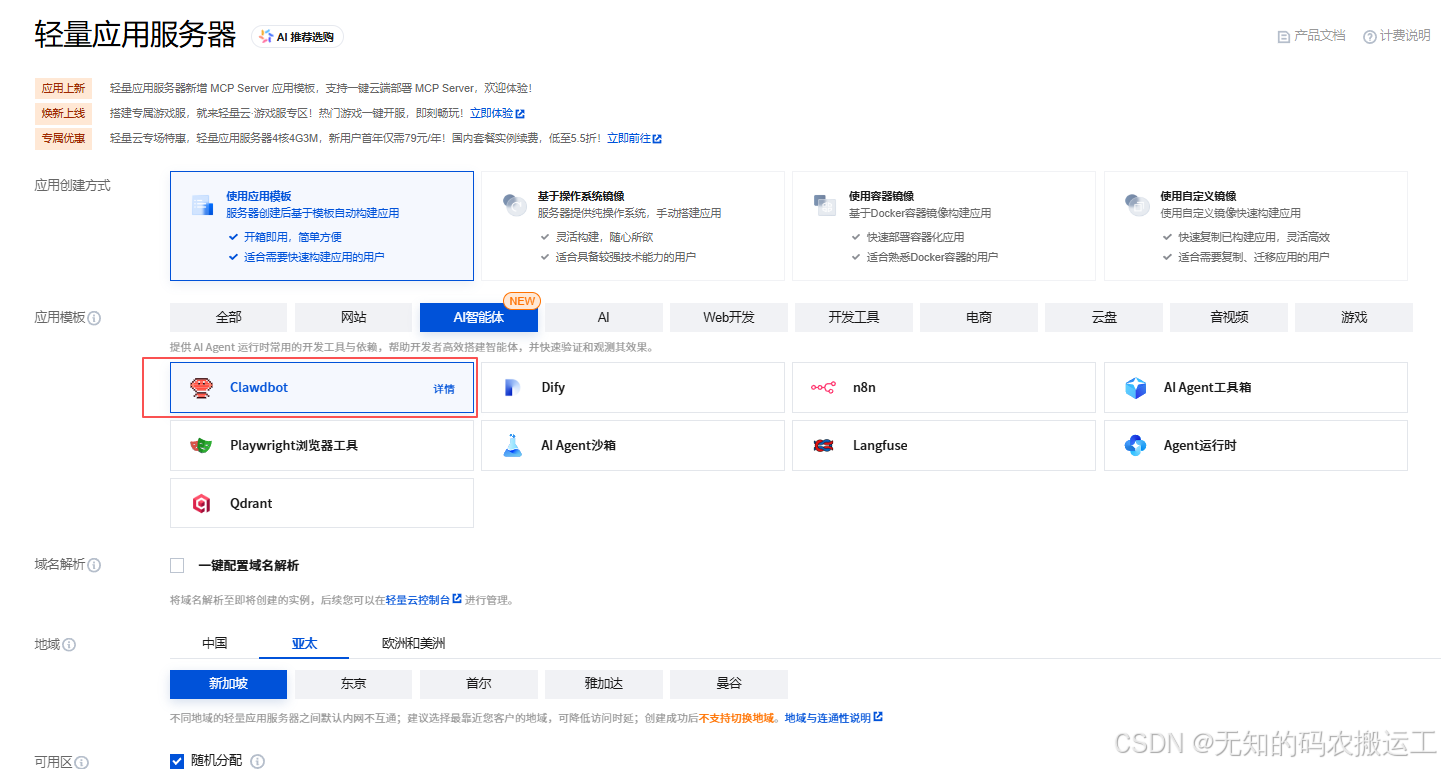Screen dimensions: 1441x769
Task: Switch to the 网站 template tab
Action: pos(353,317)
